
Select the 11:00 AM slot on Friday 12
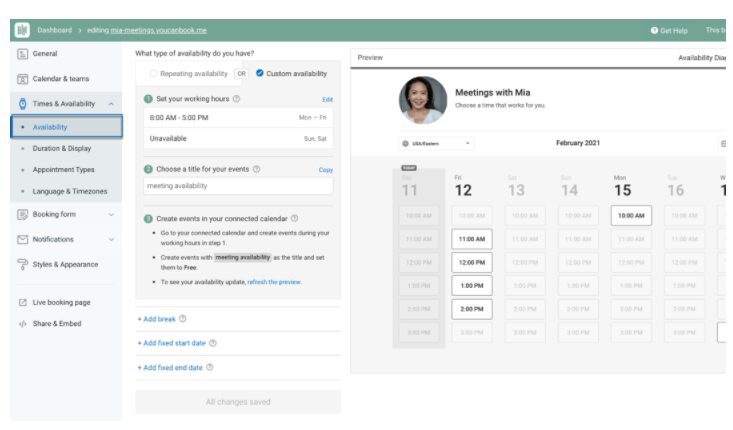[x=471, y=240]
